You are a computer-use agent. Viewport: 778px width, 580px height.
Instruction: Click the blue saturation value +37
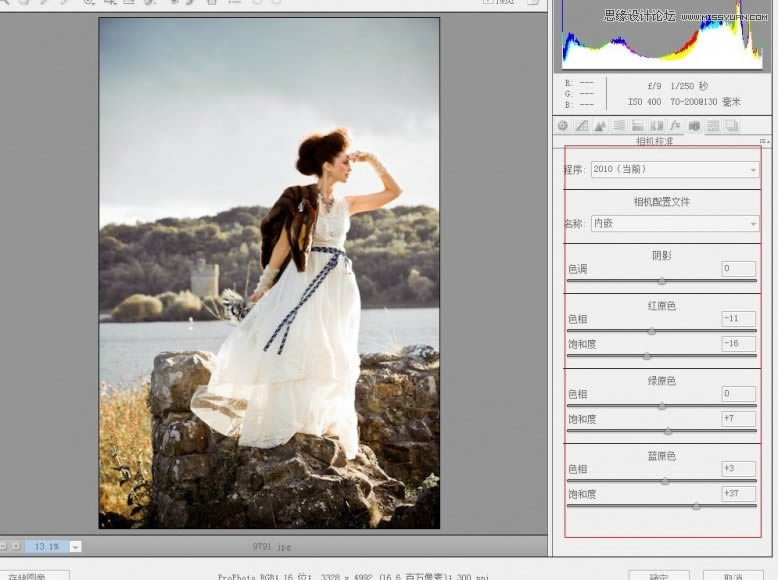click(x=739, y=493)
